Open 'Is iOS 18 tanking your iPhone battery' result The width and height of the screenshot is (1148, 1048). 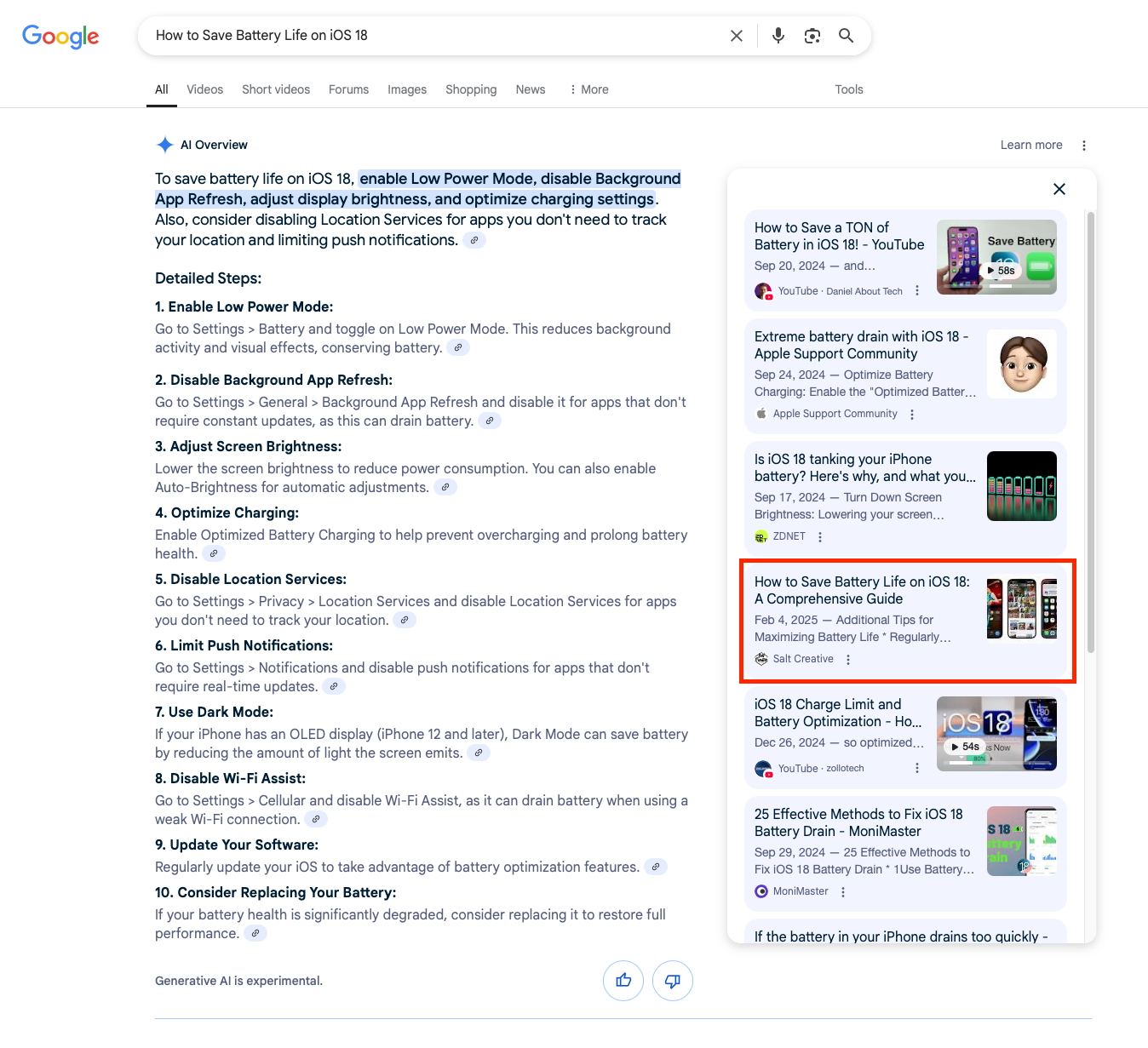tap(864, 468)
